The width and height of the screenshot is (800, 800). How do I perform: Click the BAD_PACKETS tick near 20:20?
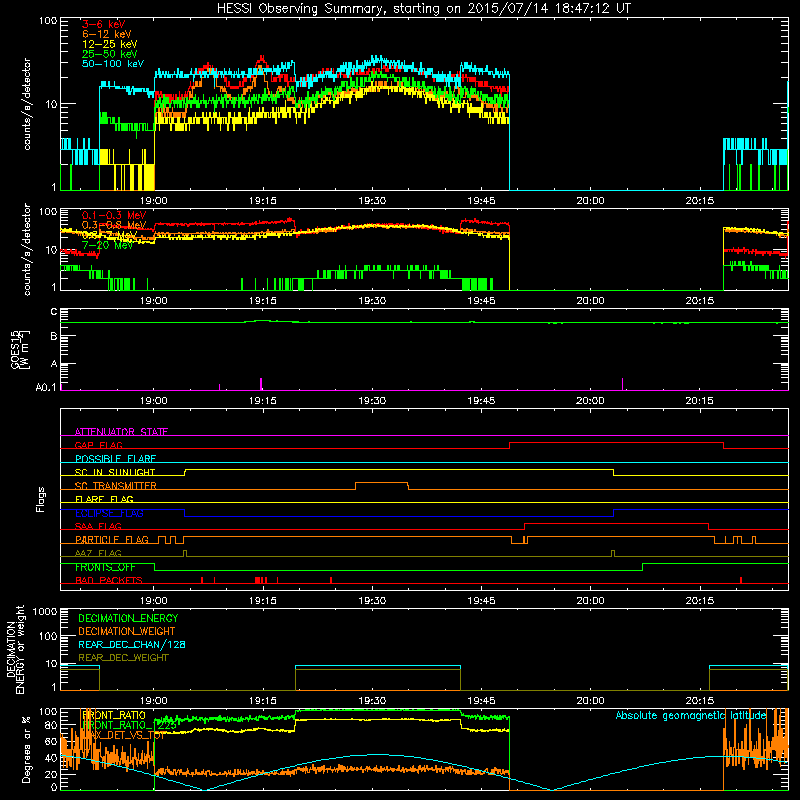741,580
